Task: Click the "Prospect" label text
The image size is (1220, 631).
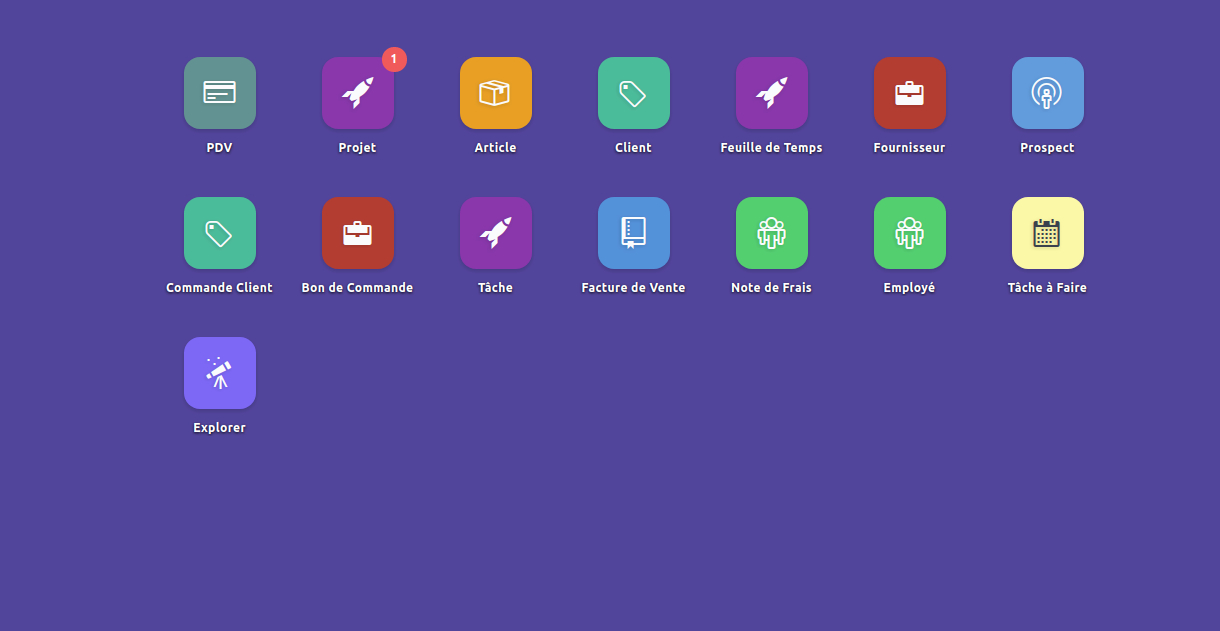Action: click(x=1048, y=148)
